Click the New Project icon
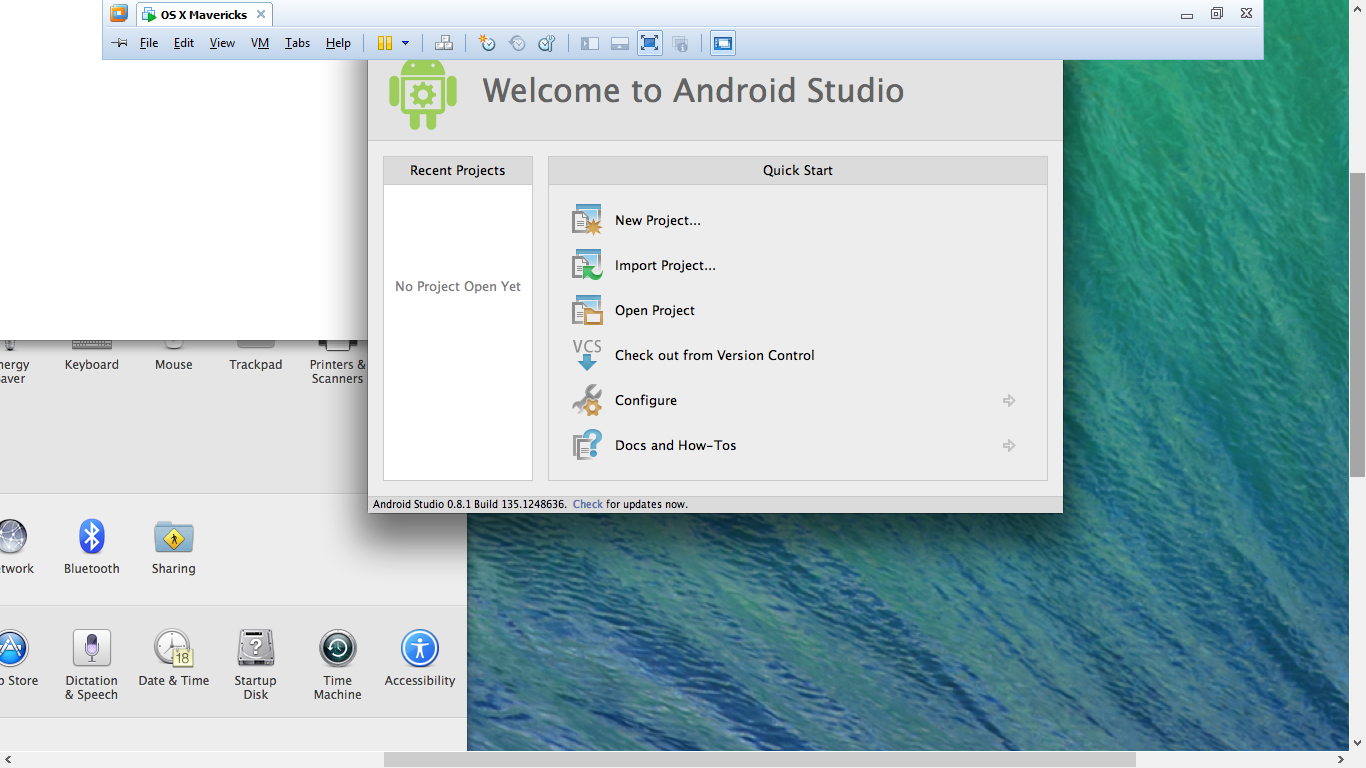1366x768 pixels. click(x=587, y=220)
